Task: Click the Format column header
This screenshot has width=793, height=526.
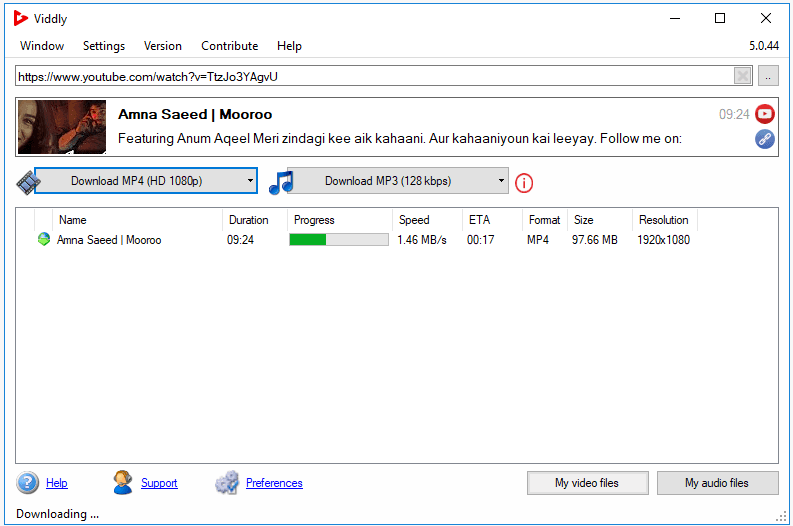Action: tap(544, 220)
